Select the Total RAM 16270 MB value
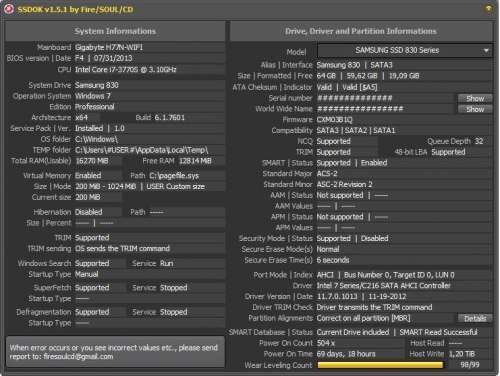 click(x=92, y=161)
